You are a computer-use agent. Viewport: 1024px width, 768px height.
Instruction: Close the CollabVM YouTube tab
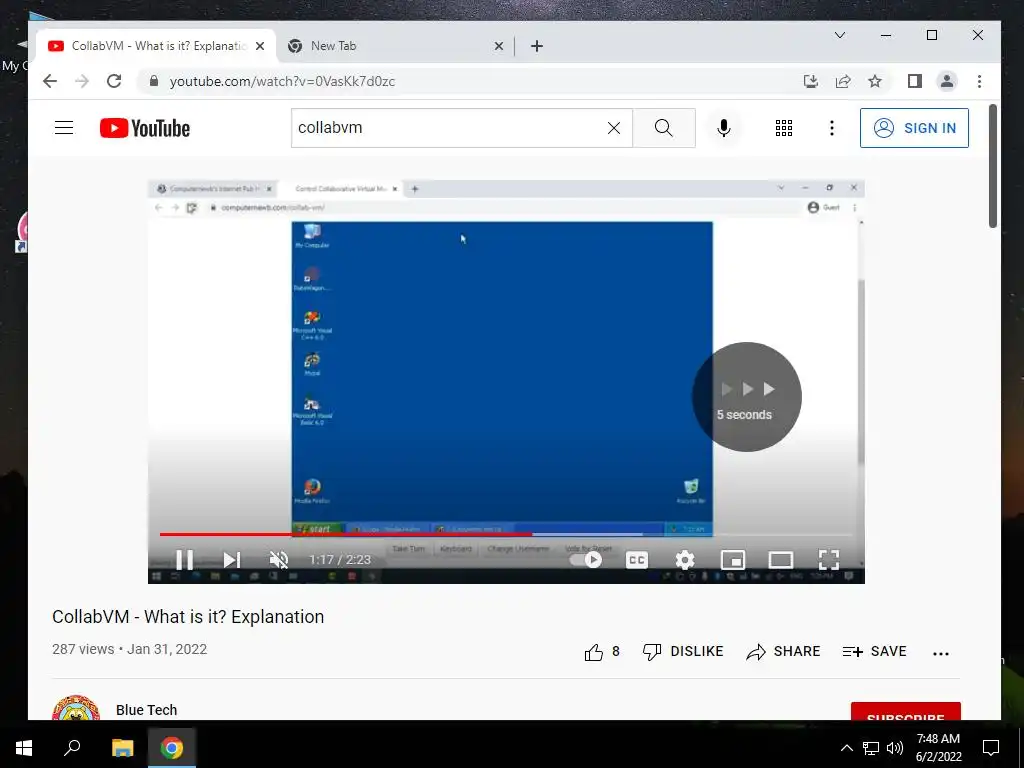click(260, 46)
